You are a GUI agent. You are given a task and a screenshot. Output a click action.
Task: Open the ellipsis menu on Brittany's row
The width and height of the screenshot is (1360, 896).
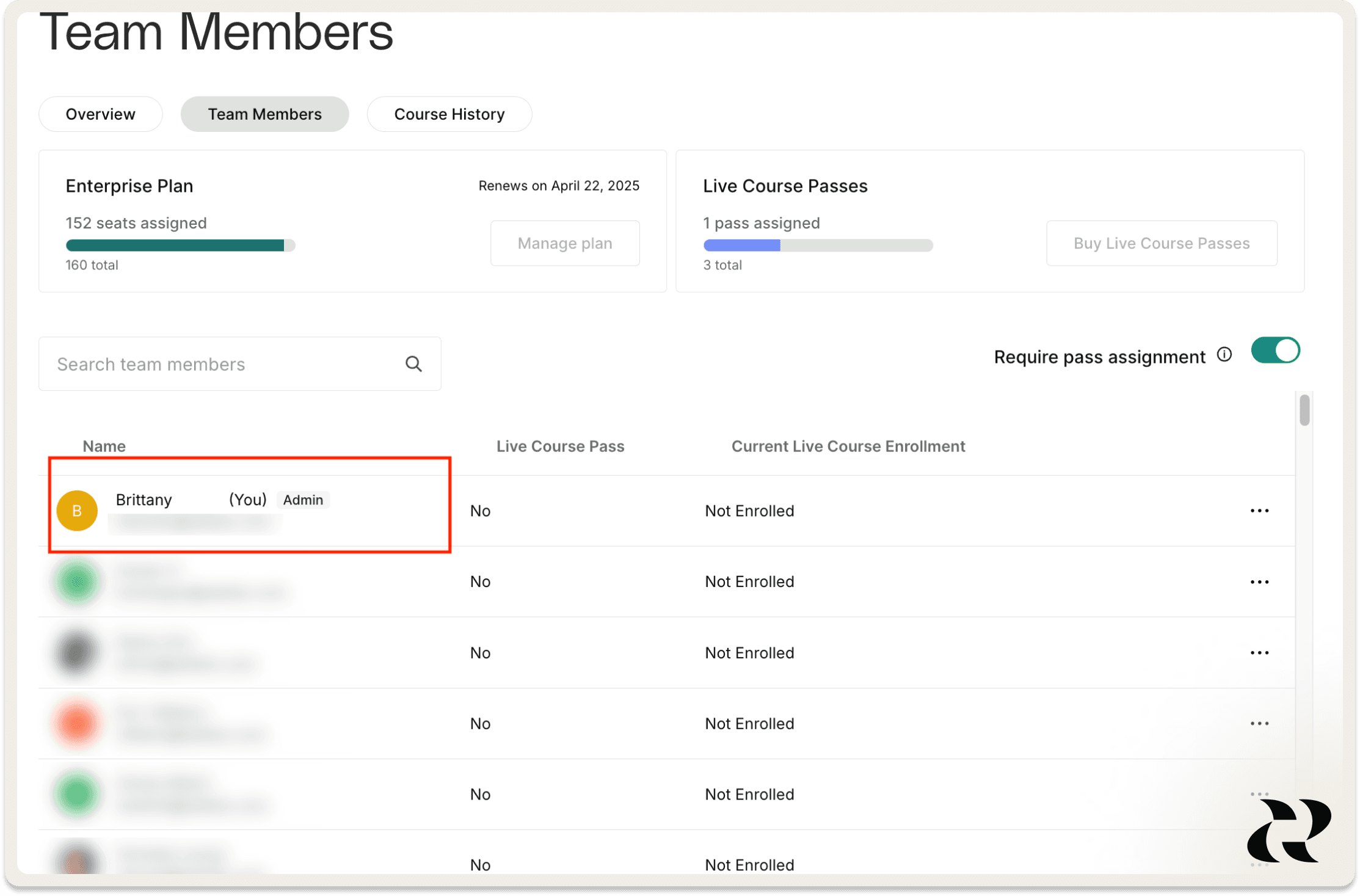pos(1260,511)
